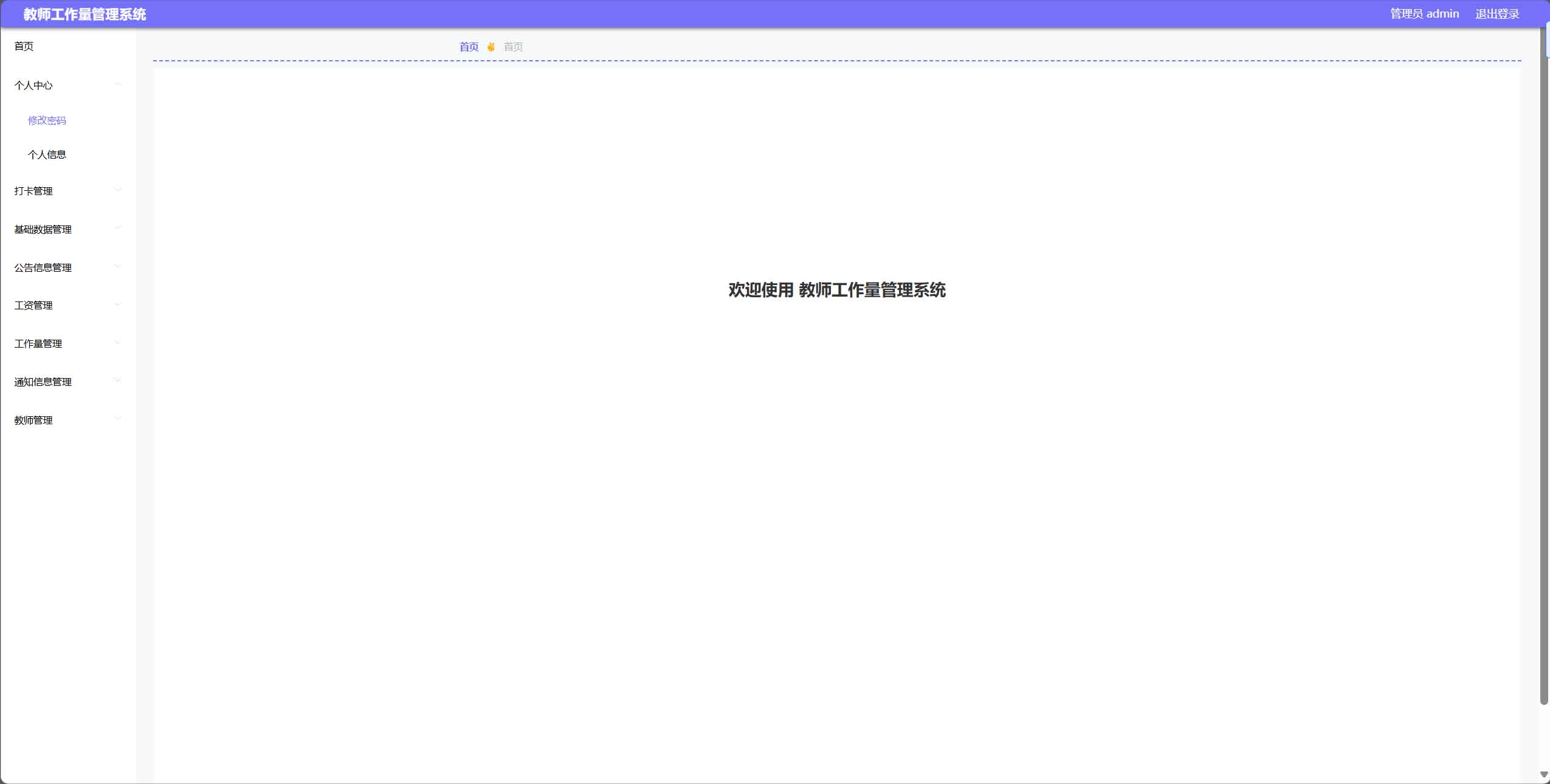
Task: Select 个人中心 sidebar menu
Action: [33, 86]
